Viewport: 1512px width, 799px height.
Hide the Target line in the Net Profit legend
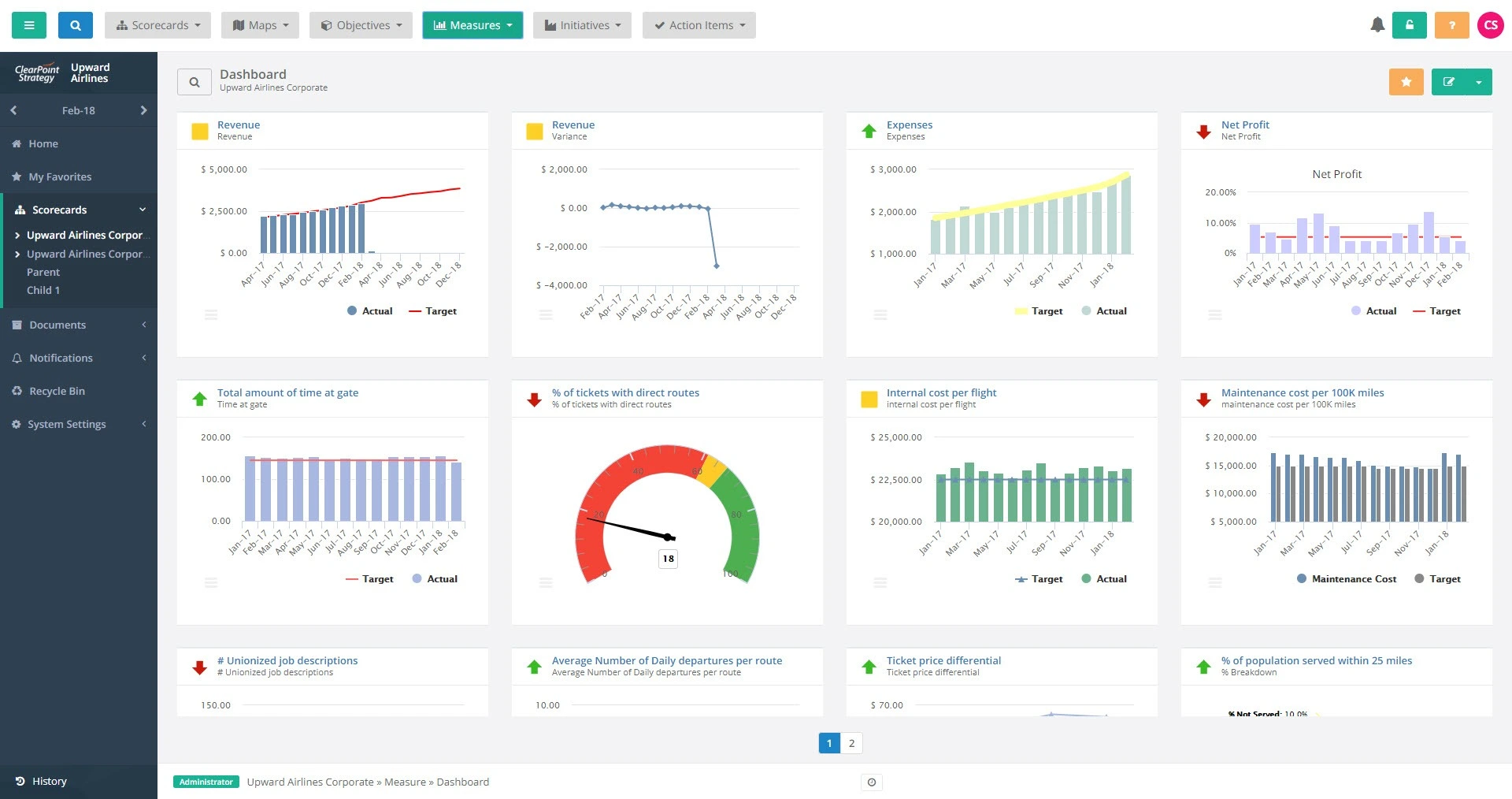coord(1443,310)
